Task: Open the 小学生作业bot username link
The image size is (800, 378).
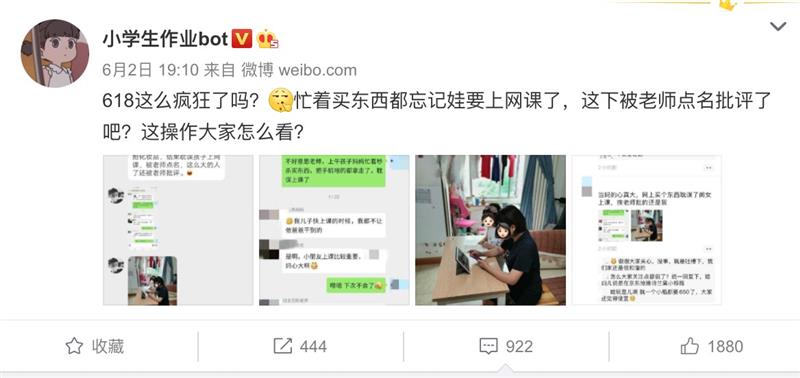Action: 165,39
